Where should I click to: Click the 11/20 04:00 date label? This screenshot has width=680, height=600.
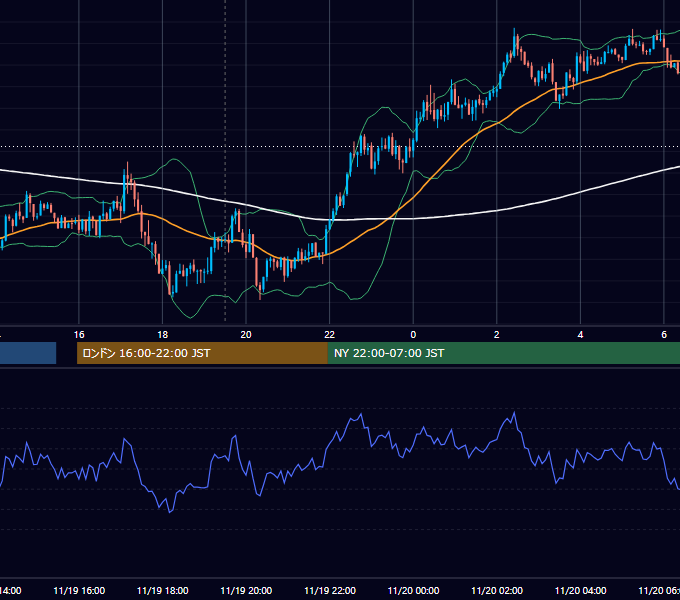580,591
